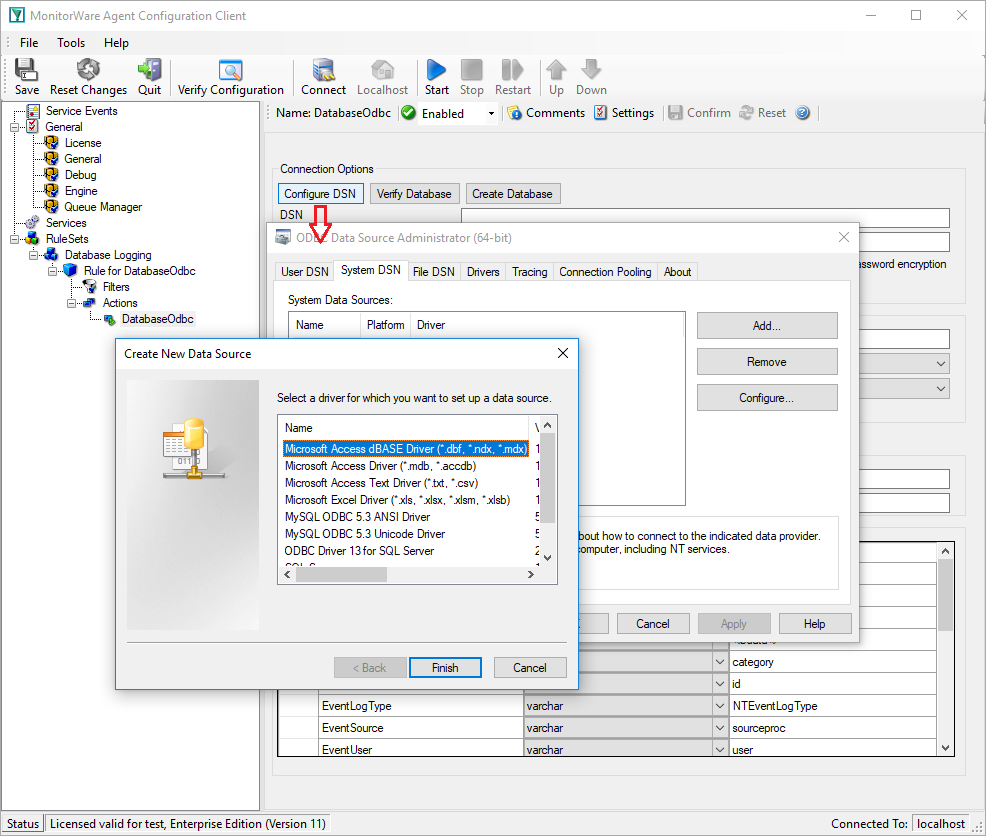This screenshot has width=986, height=836.
Task: Click Add... in ODBC Administrator
Action: (x=767, y=326)
